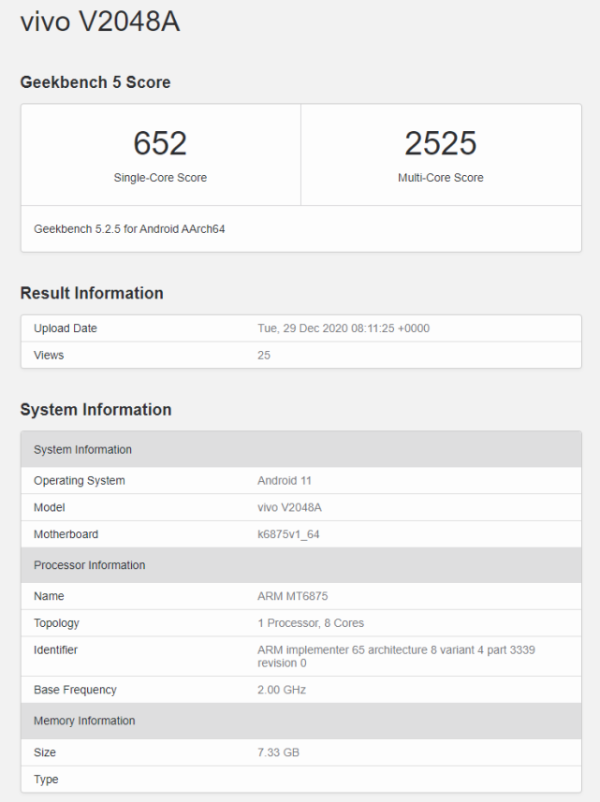
Task: Click the Identifier label
Action: coord(55,650)
